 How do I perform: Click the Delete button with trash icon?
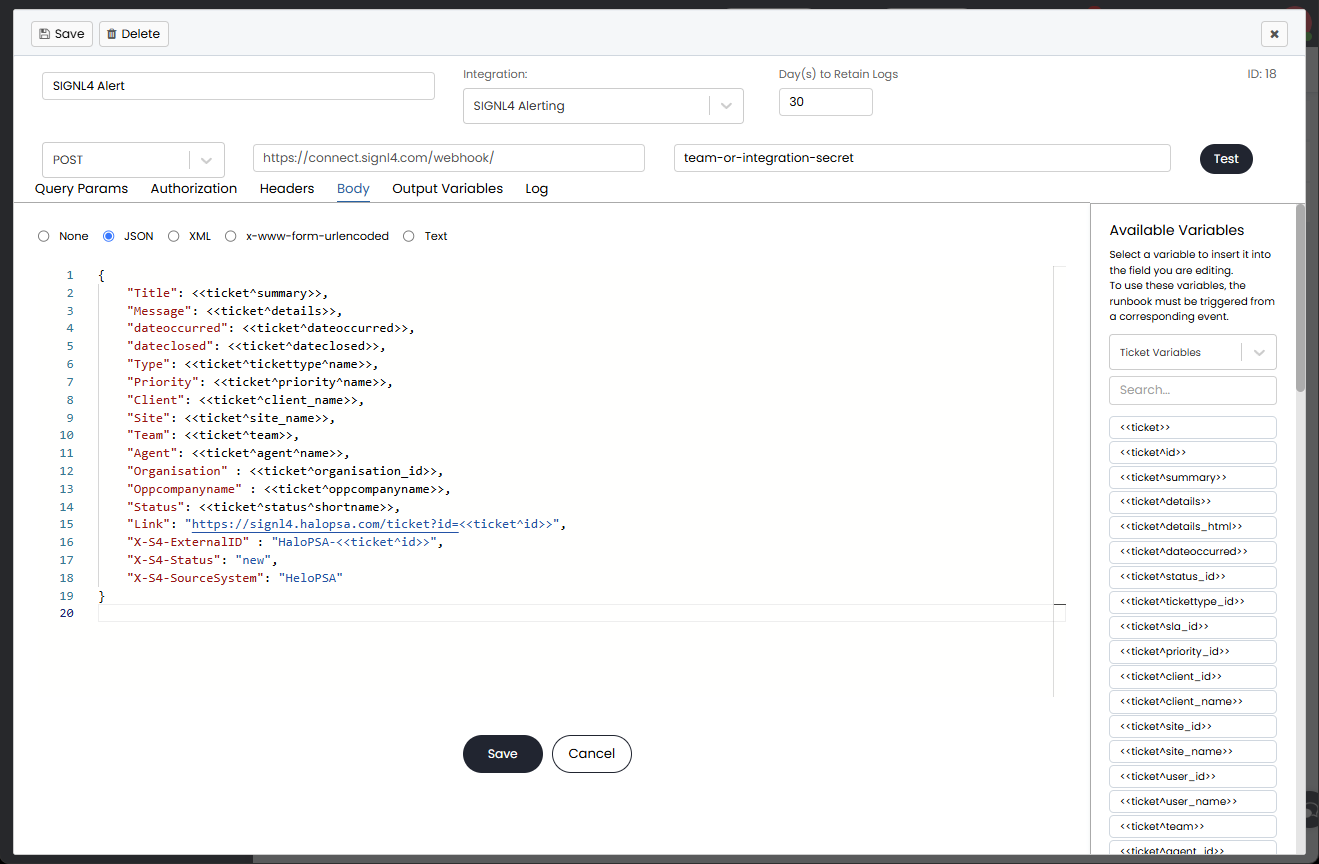tap(134, 34)
